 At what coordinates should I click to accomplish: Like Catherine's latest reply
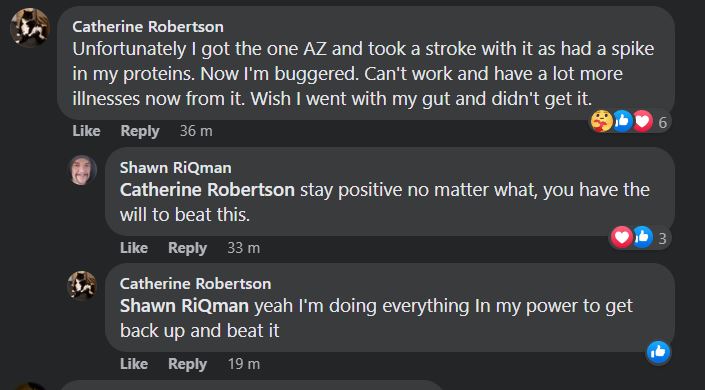pyautogui.click(x=134, y=363)
